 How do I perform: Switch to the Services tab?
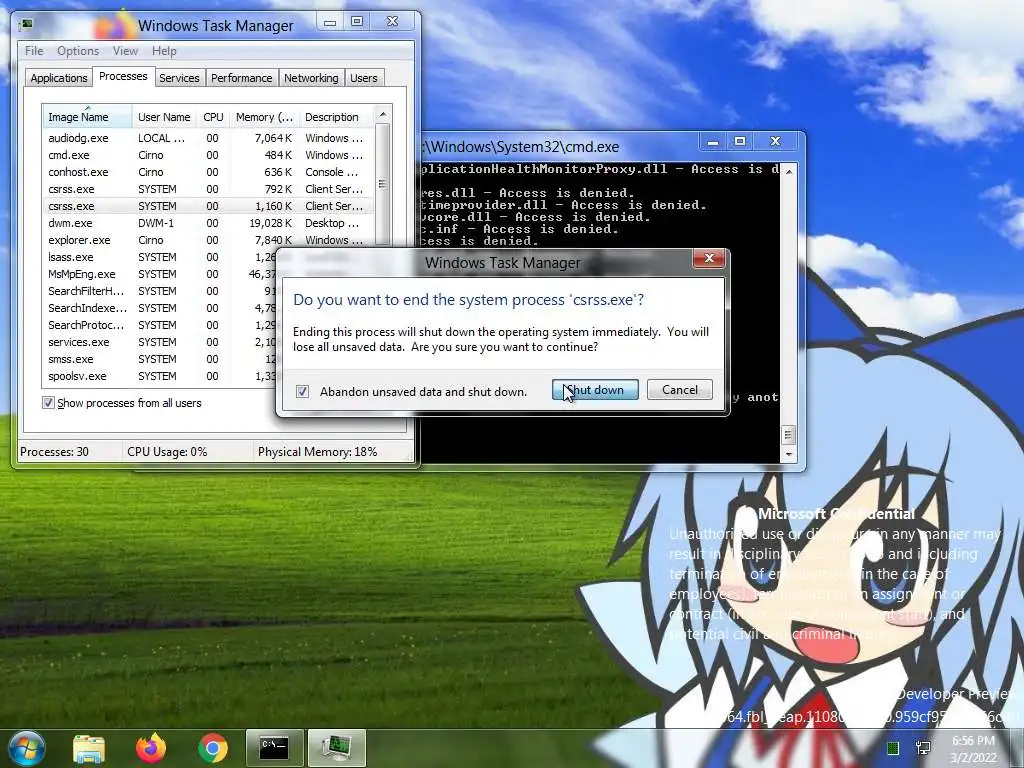tap(179, 78)
